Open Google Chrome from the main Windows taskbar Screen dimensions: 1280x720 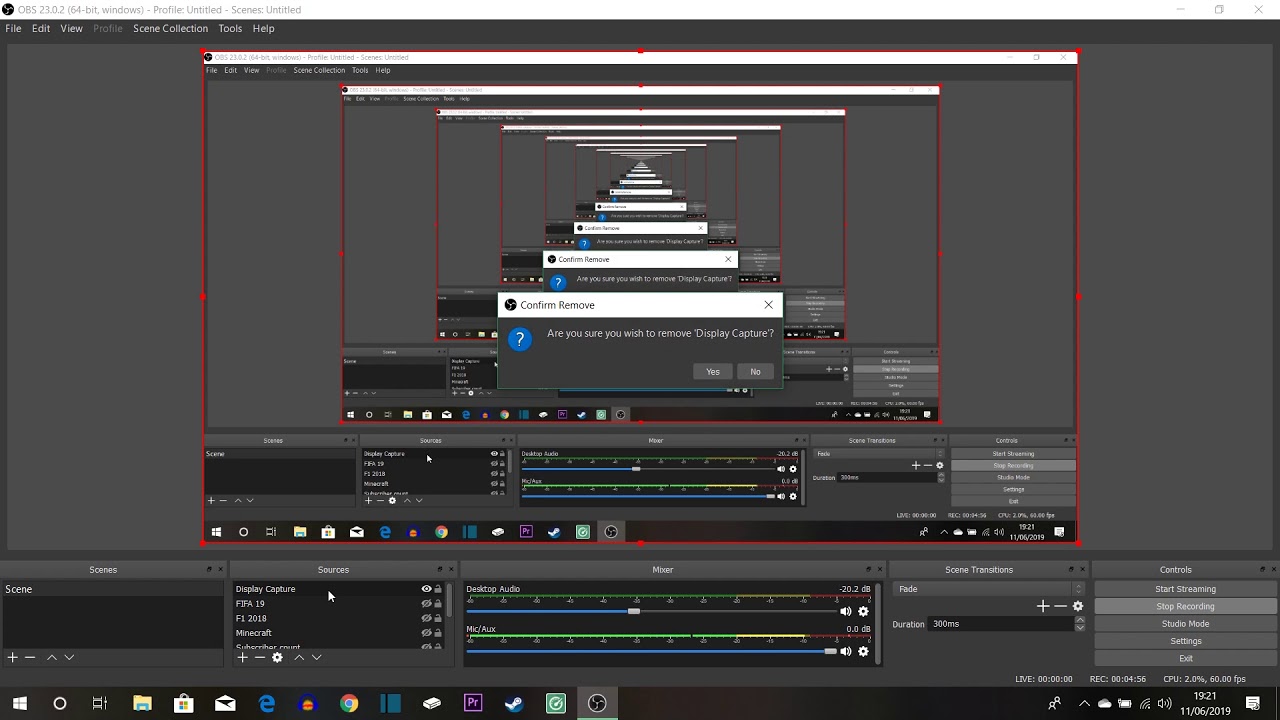(x=349, y=703)
